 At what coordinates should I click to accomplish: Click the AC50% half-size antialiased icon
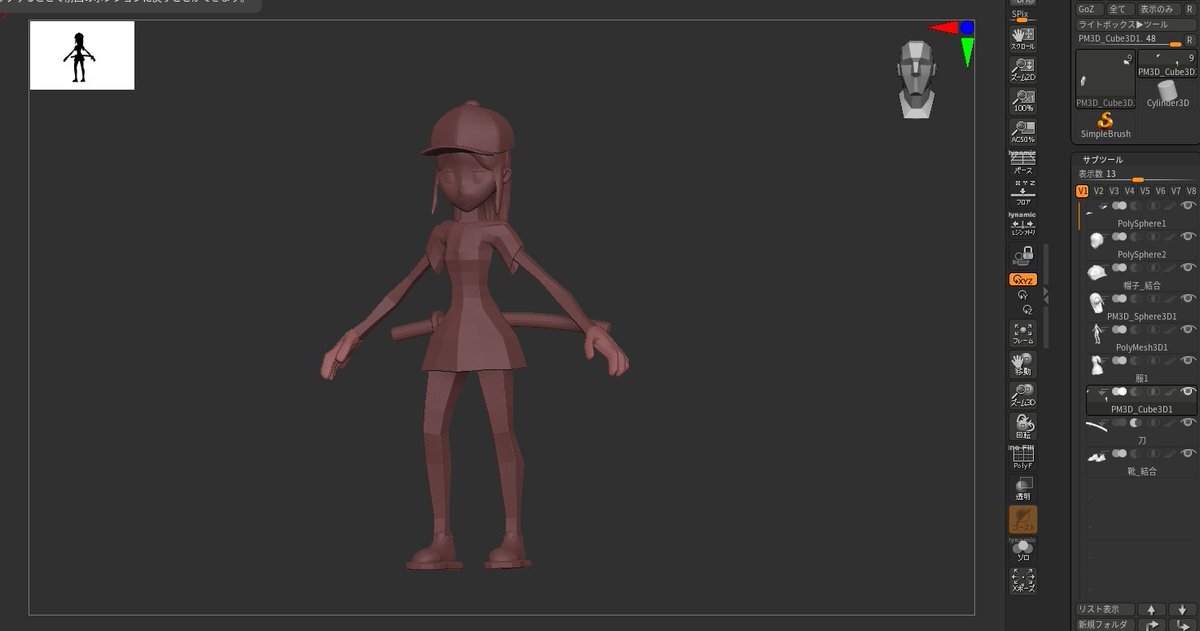click(1023, 132)
